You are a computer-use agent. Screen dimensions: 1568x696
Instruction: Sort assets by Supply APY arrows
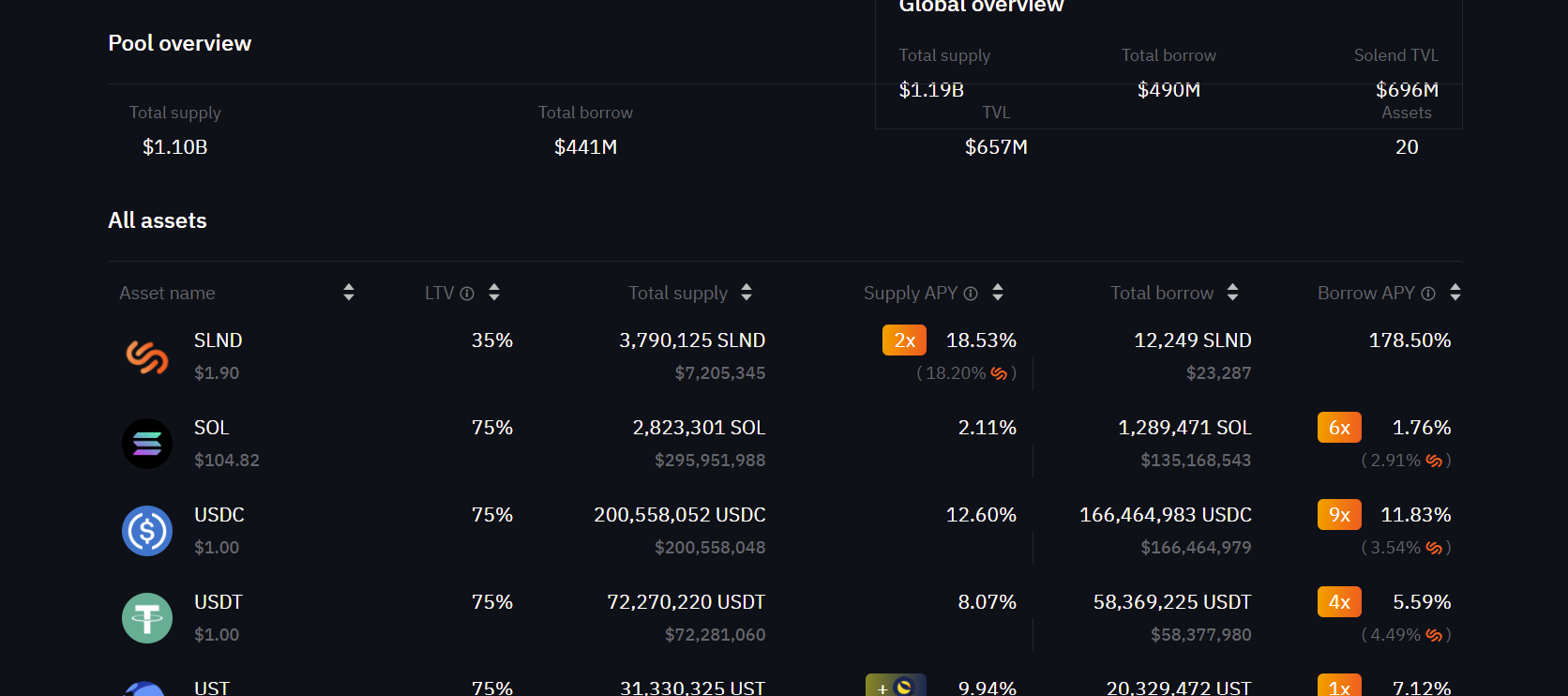(x=998, y=293)
